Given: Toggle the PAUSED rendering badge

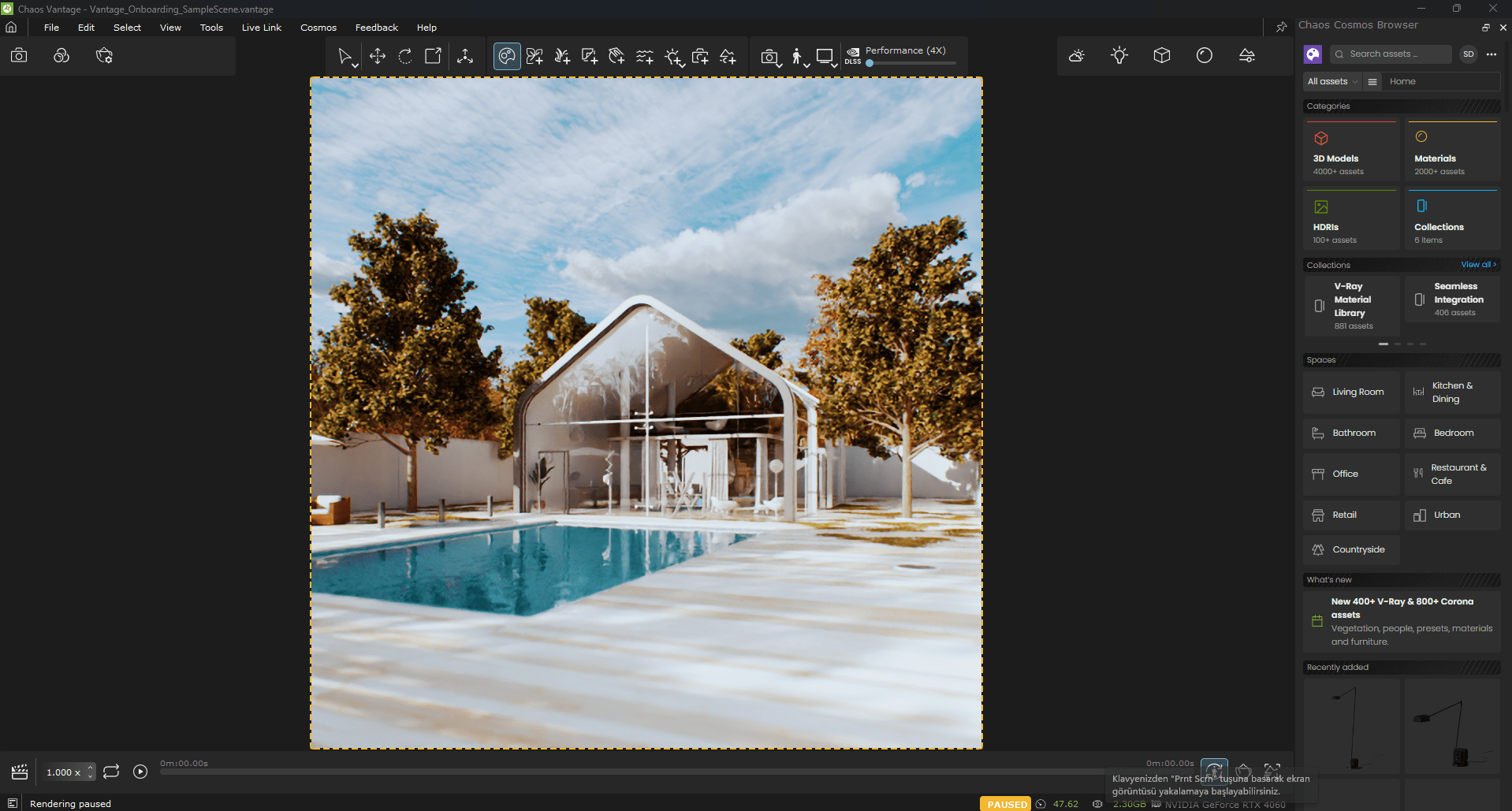Looking at the screenshot, I should coord(1007,804).
